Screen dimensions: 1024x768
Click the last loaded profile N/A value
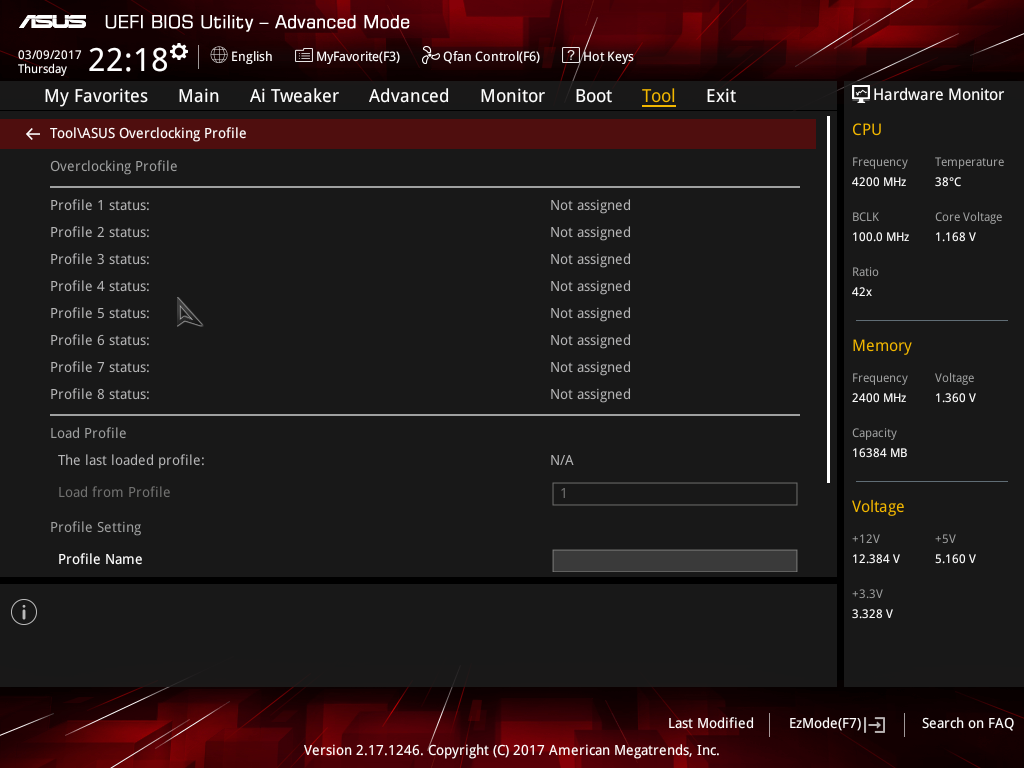(562, 460)
